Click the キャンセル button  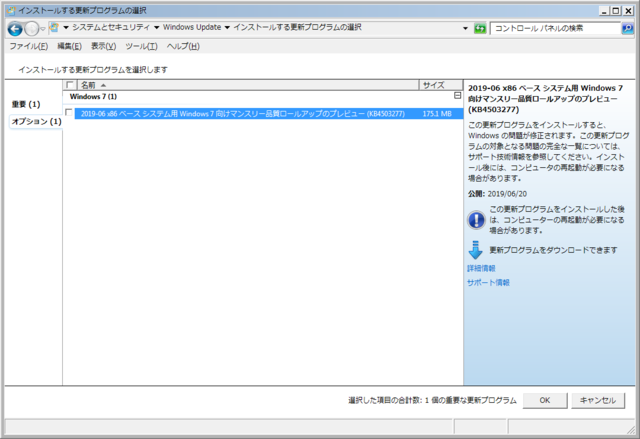[598, 400]
